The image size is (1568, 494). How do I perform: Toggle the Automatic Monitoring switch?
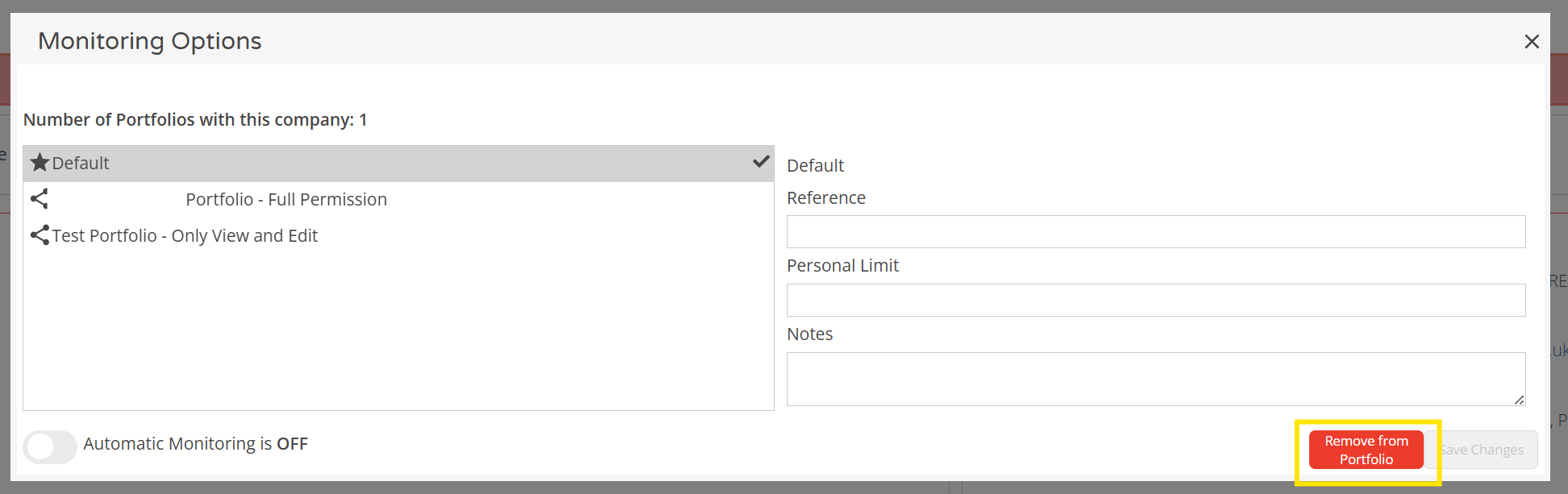pos(50,446)
